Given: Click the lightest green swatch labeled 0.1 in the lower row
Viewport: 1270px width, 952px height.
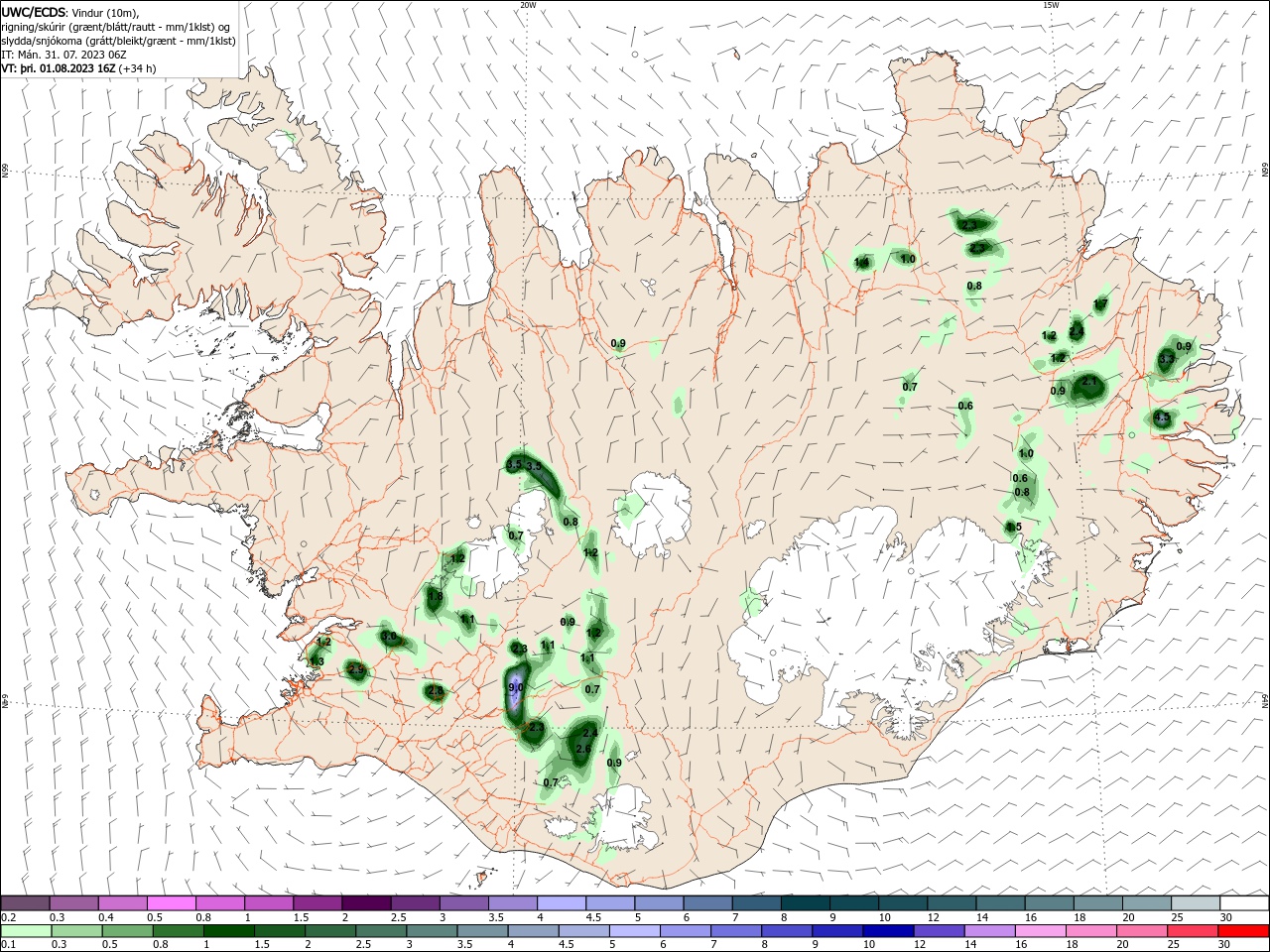Looking at the screenshot, I should [26, 931].
